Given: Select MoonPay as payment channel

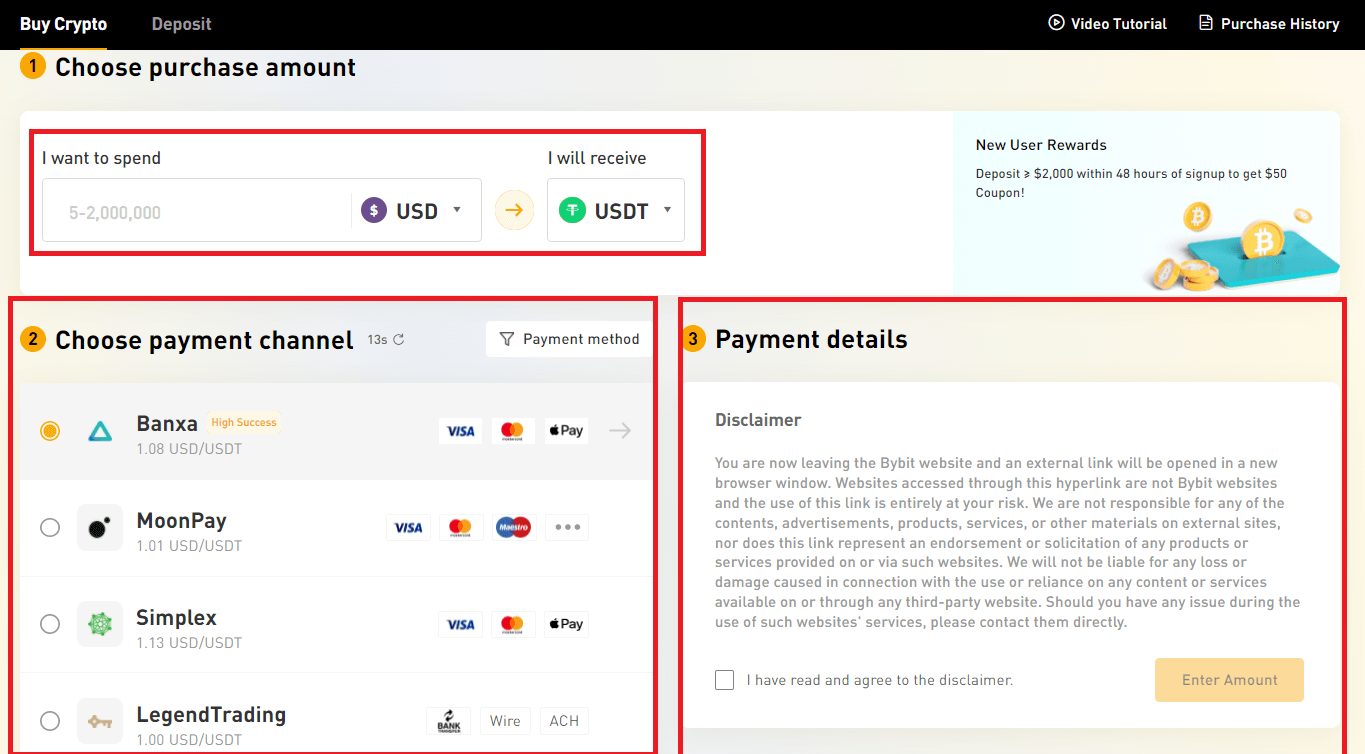Looking at the screenshot, I should point(50,527).
